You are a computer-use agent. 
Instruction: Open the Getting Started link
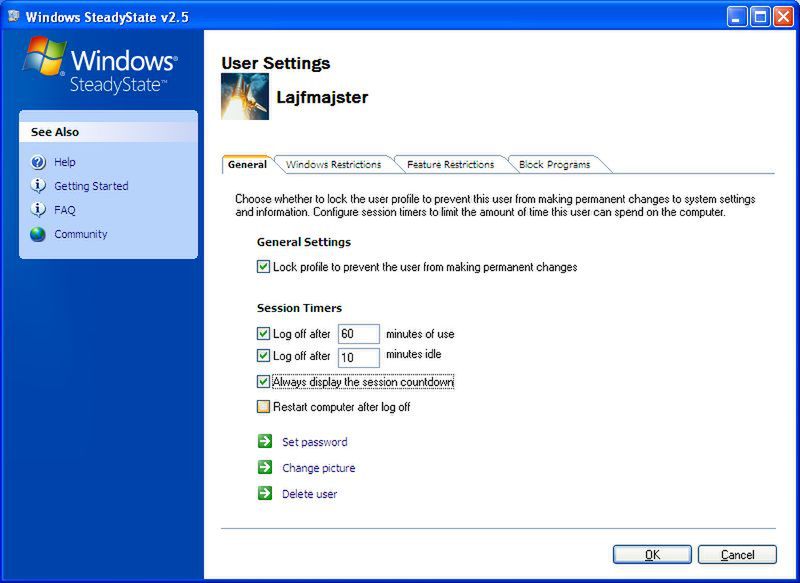91,186
